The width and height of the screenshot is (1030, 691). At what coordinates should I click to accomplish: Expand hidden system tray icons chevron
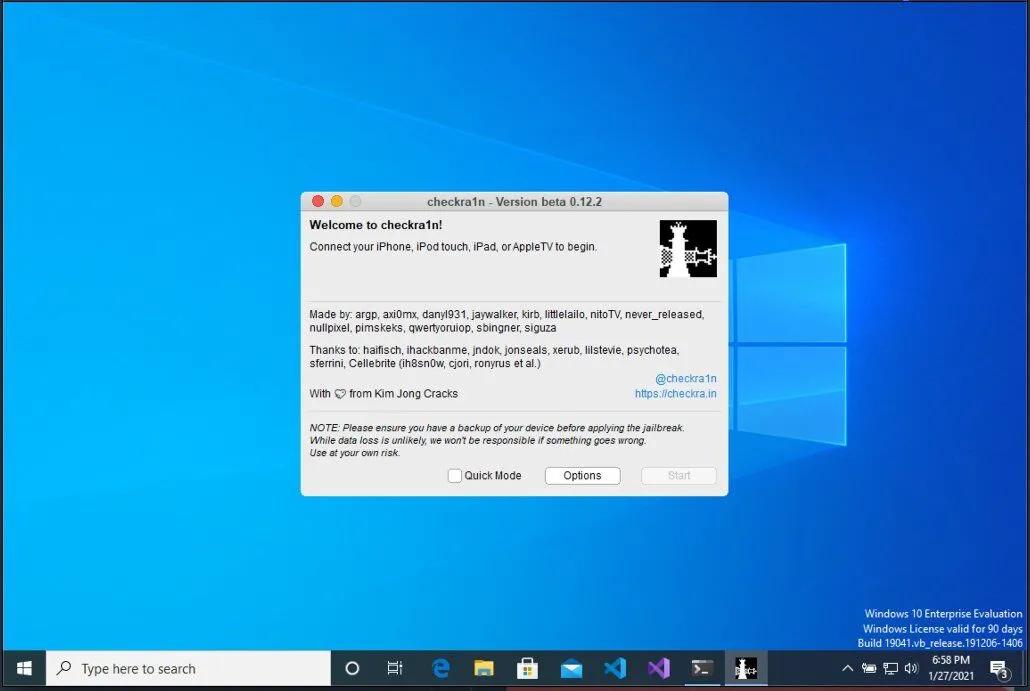pyautogui.click(x=848, y=668)
